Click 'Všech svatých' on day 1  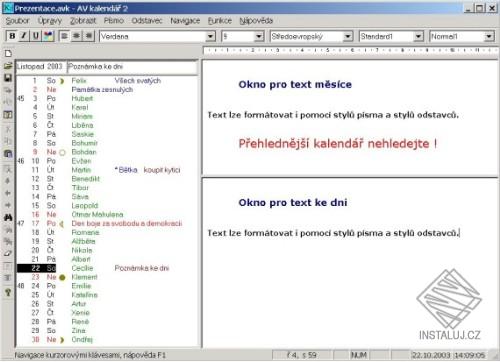coord(138,81)
